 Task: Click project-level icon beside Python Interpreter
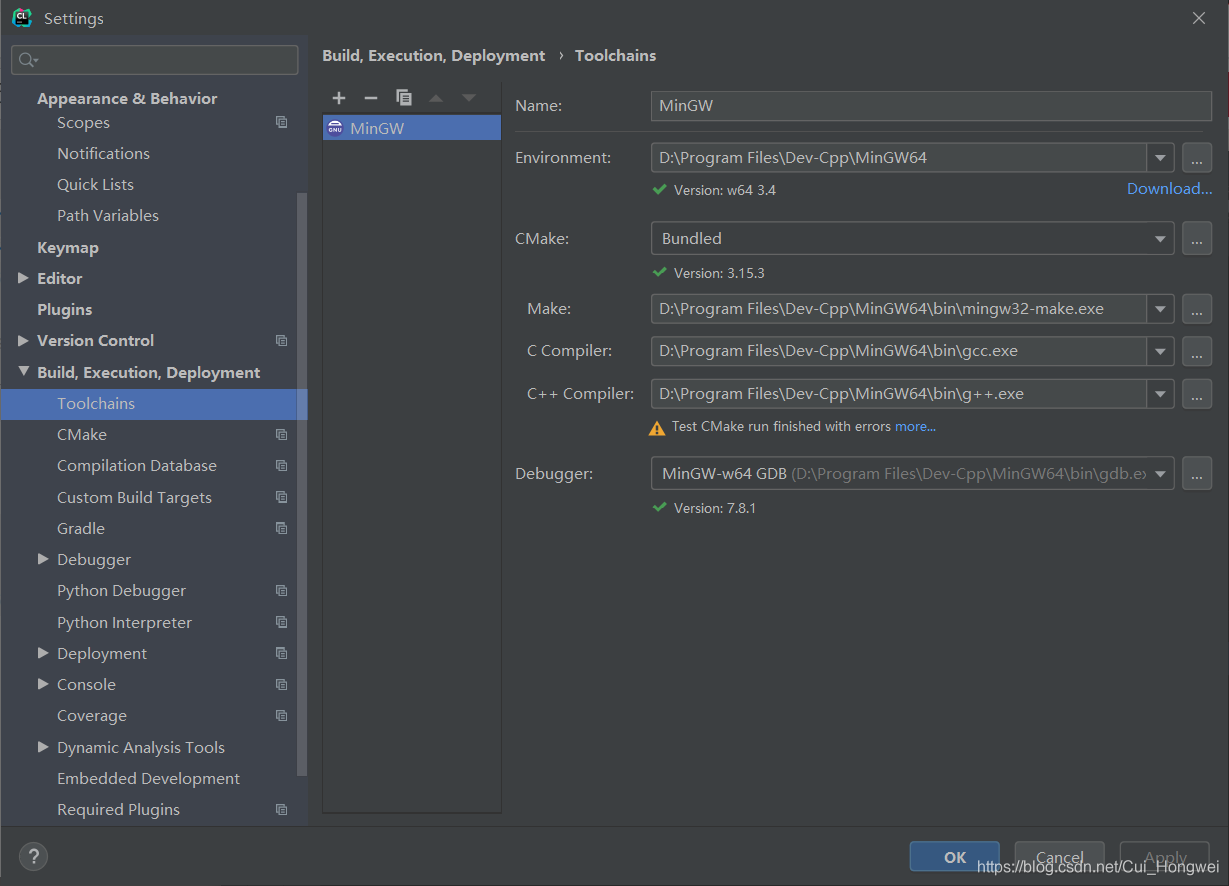point(281,622)
